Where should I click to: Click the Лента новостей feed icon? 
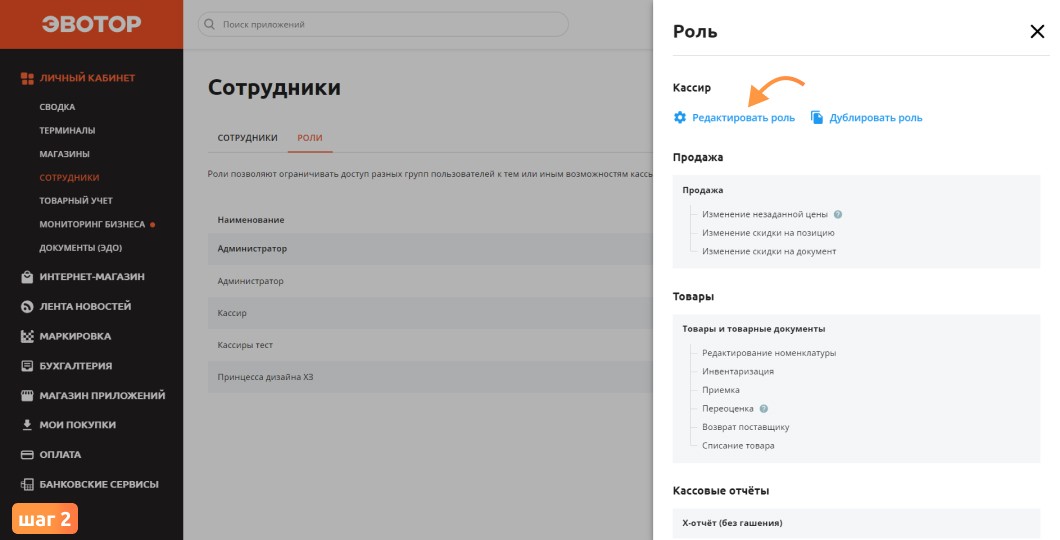27,307
